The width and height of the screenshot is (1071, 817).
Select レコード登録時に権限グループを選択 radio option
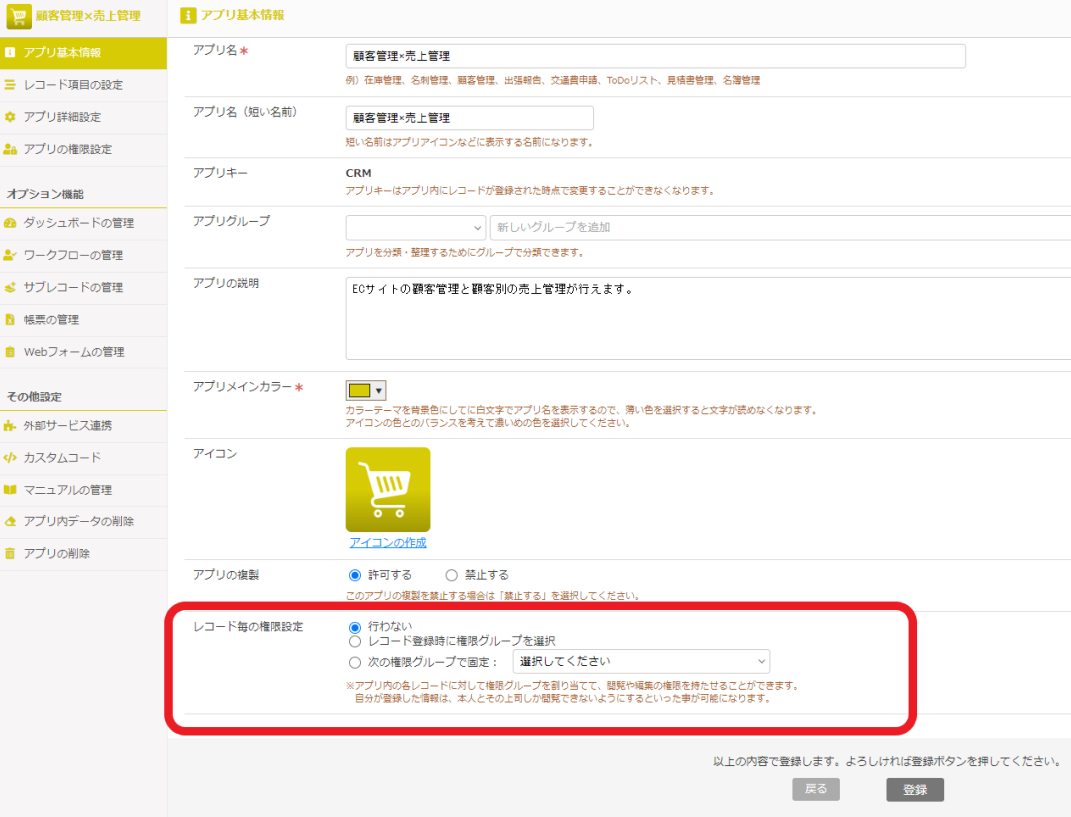354,641
